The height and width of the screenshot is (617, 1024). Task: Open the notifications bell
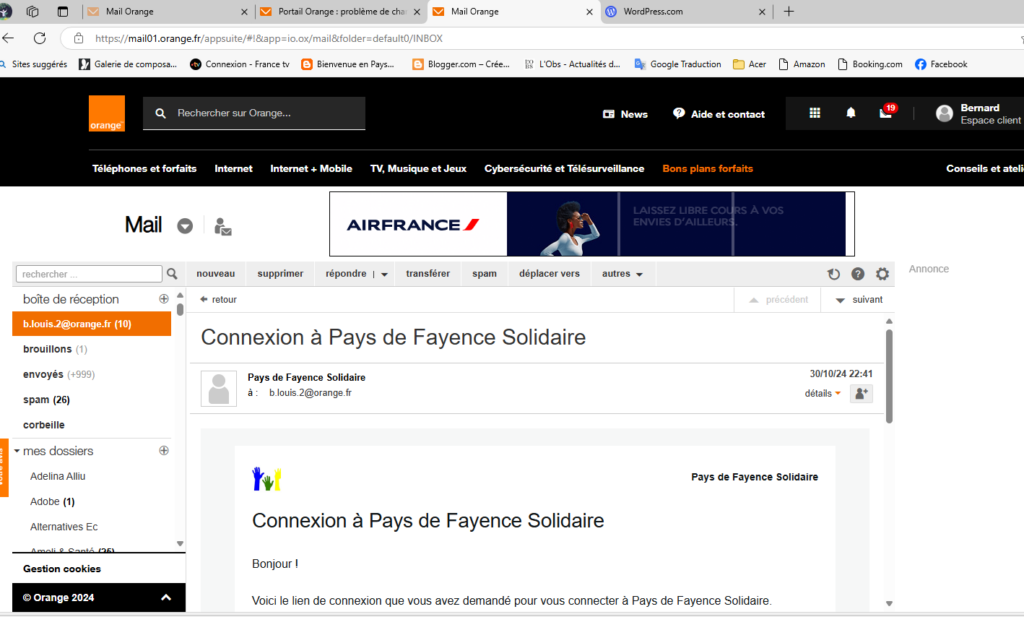(851, 114)
